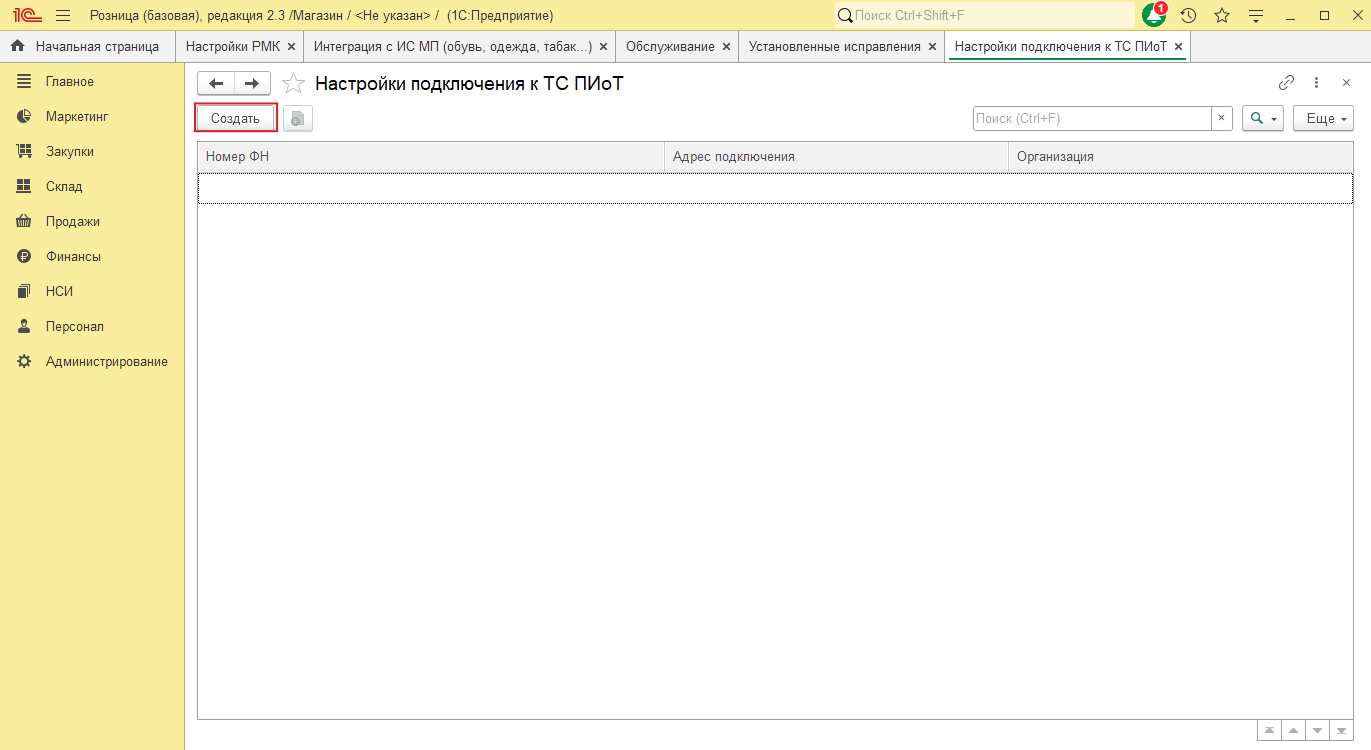Sort by the Организация column header

tap(1181, 157)
